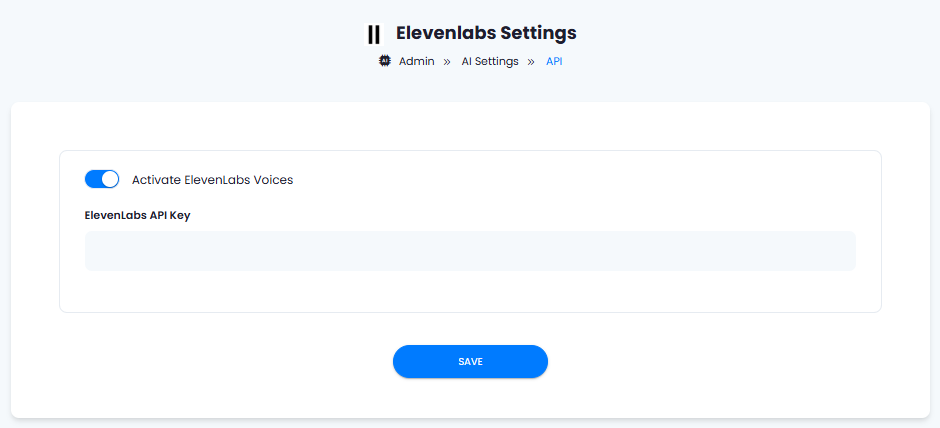This screenshot has width=940, height=428.
Task: Click the ElevenLabs pause-bars logo icon
Action: click(373, 34)
